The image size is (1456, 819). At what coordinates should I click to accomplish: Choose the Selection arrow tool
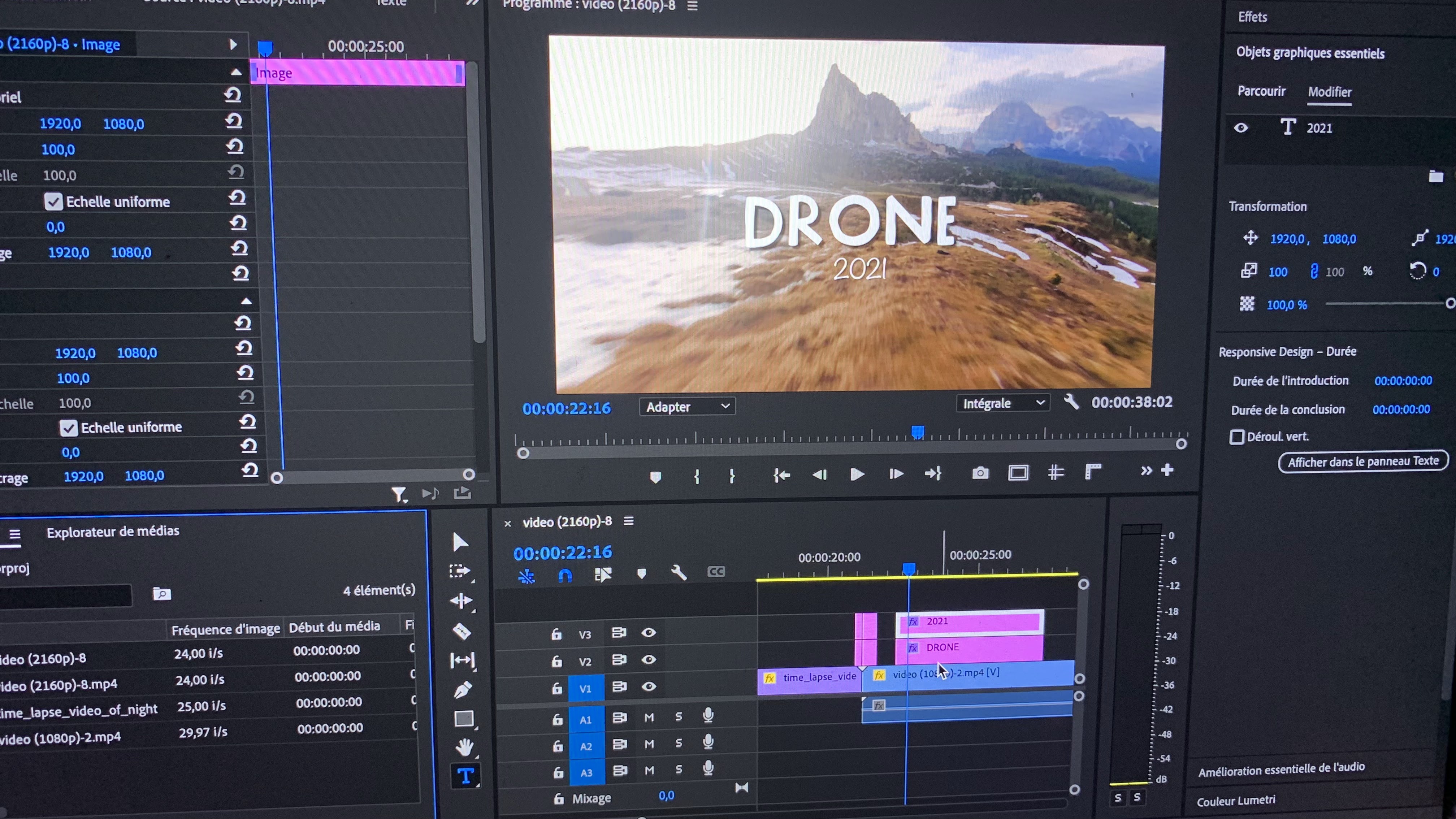coord(460,542)
